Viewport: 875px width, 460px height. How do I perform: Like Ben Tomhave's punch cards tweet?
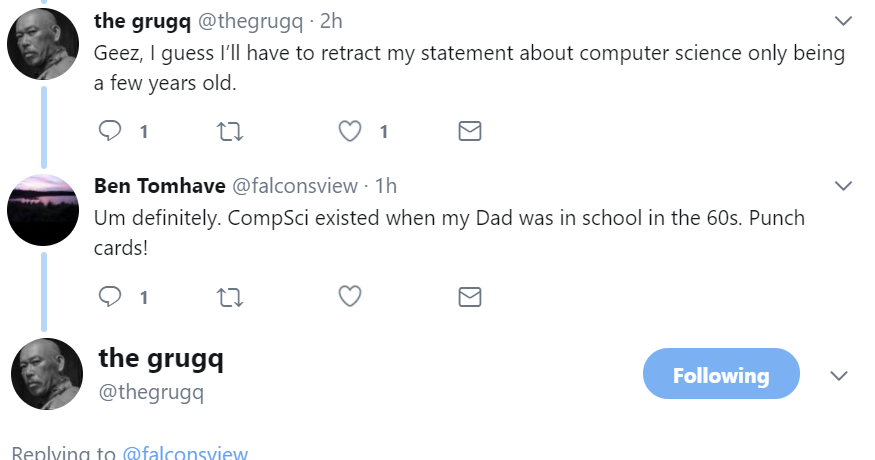[349, 296]
